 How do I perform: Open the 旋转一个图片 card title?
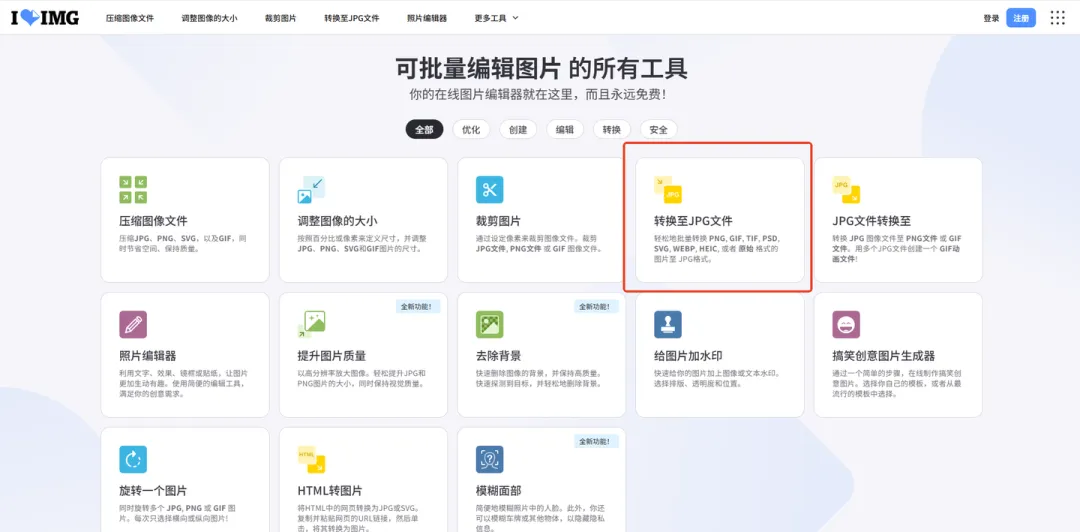tap(153, 491)
